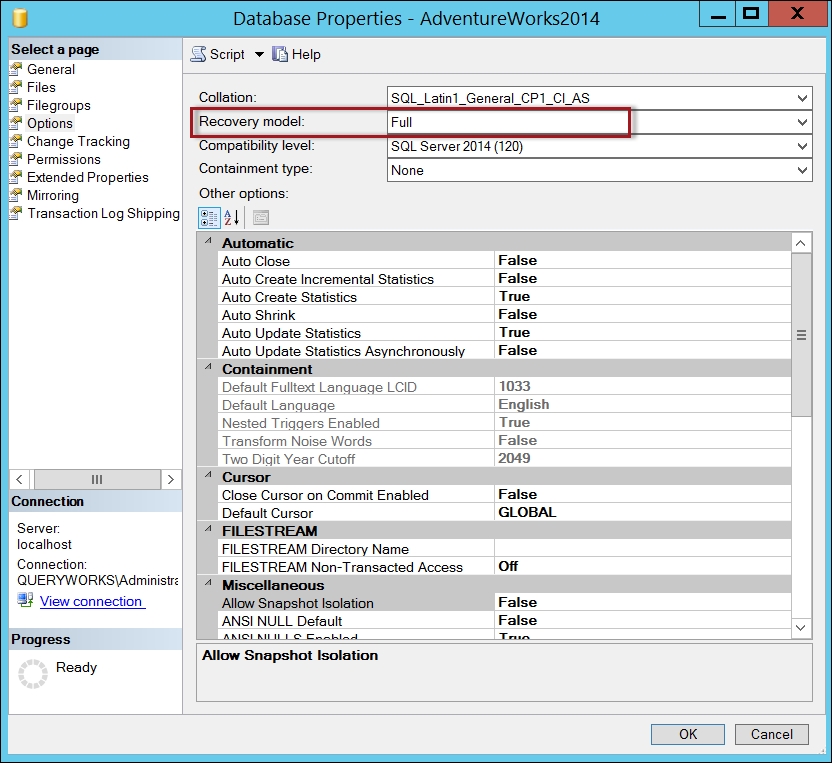Open the Mirroring page
This screenshot has width=832, height=763.
(x=53, y=195)
